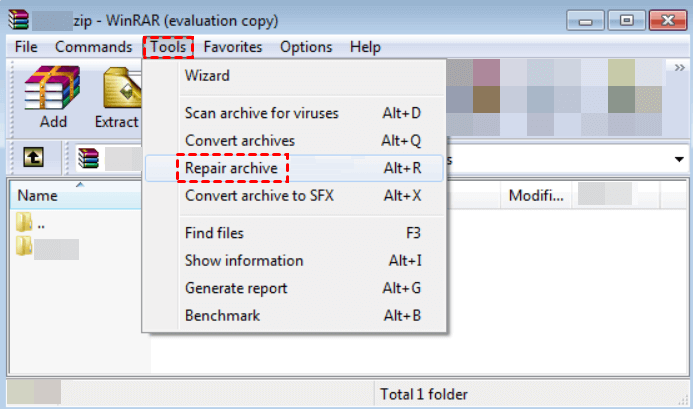Screen dimensions: 693x409
Task: Click the Tools menu
Action: (x=168, y=47)
